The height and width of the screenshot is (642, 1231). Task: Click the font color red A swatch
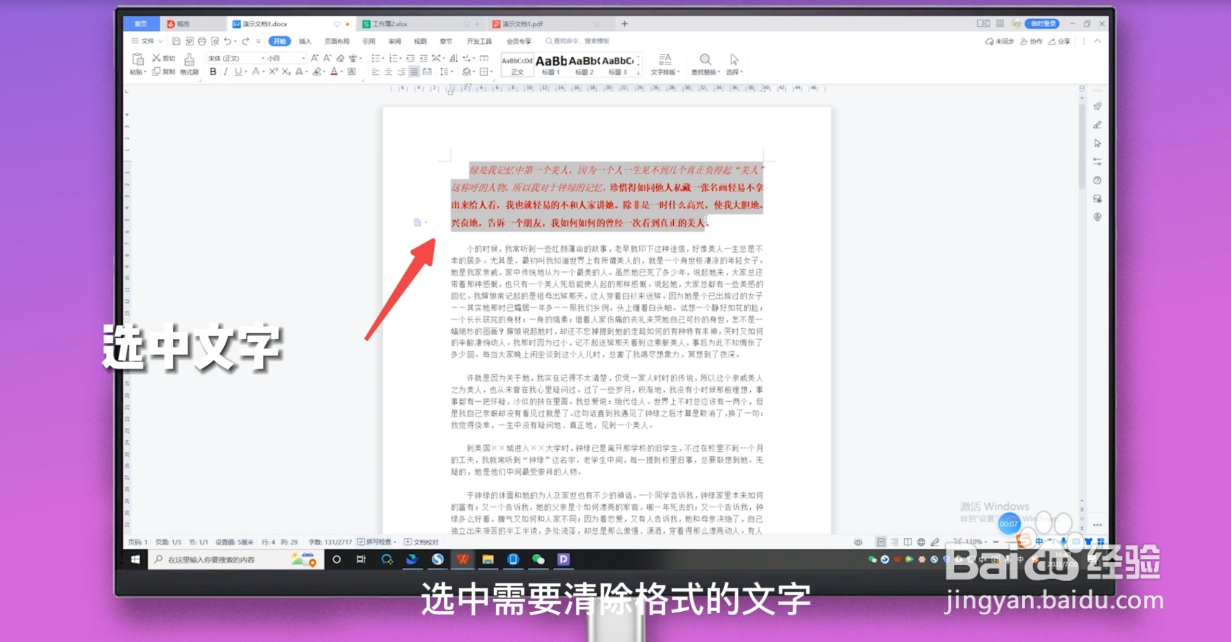coord(334,71)
